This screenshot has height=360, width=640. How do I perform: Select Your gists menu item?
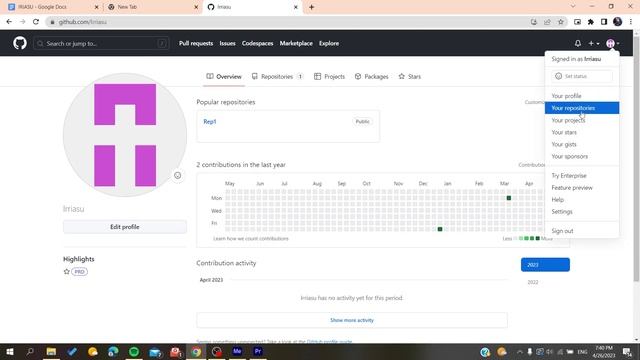click(x=582, y=144)
